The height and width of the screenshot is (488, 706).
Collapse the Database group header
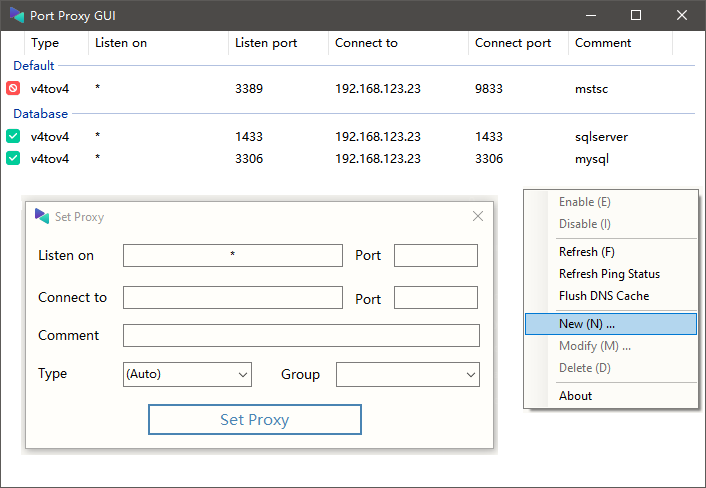point(41,114)
